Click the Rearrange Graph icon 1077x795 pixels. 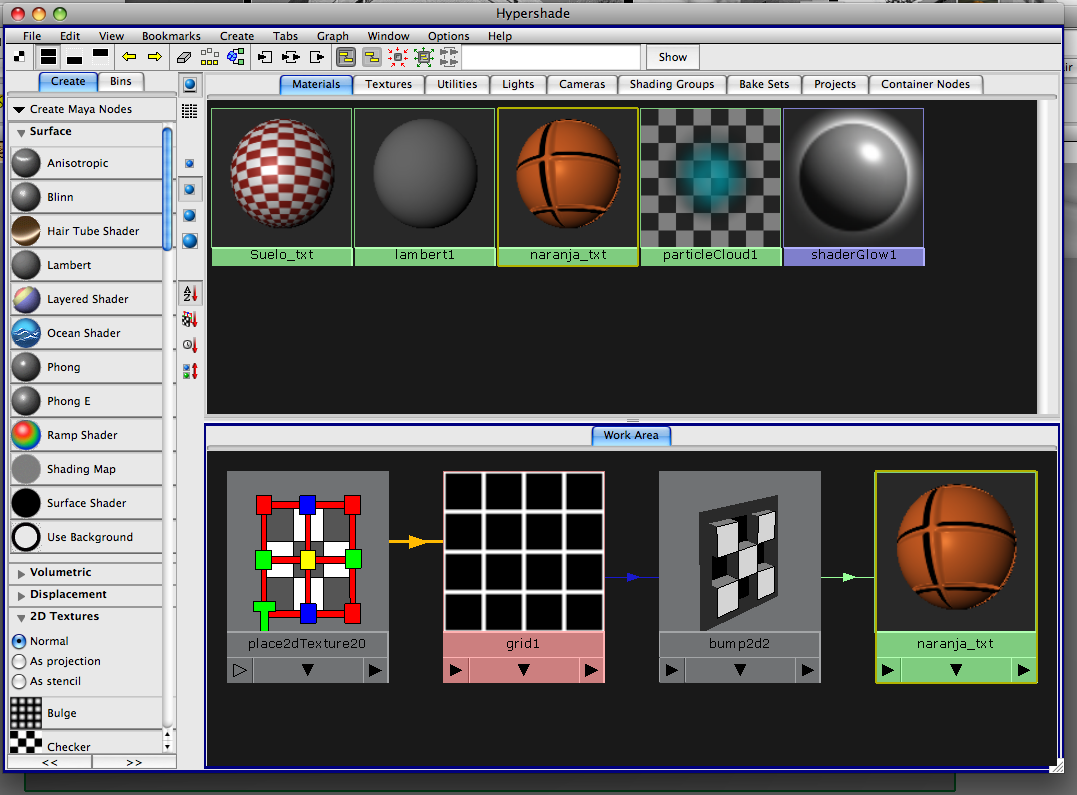209,57
